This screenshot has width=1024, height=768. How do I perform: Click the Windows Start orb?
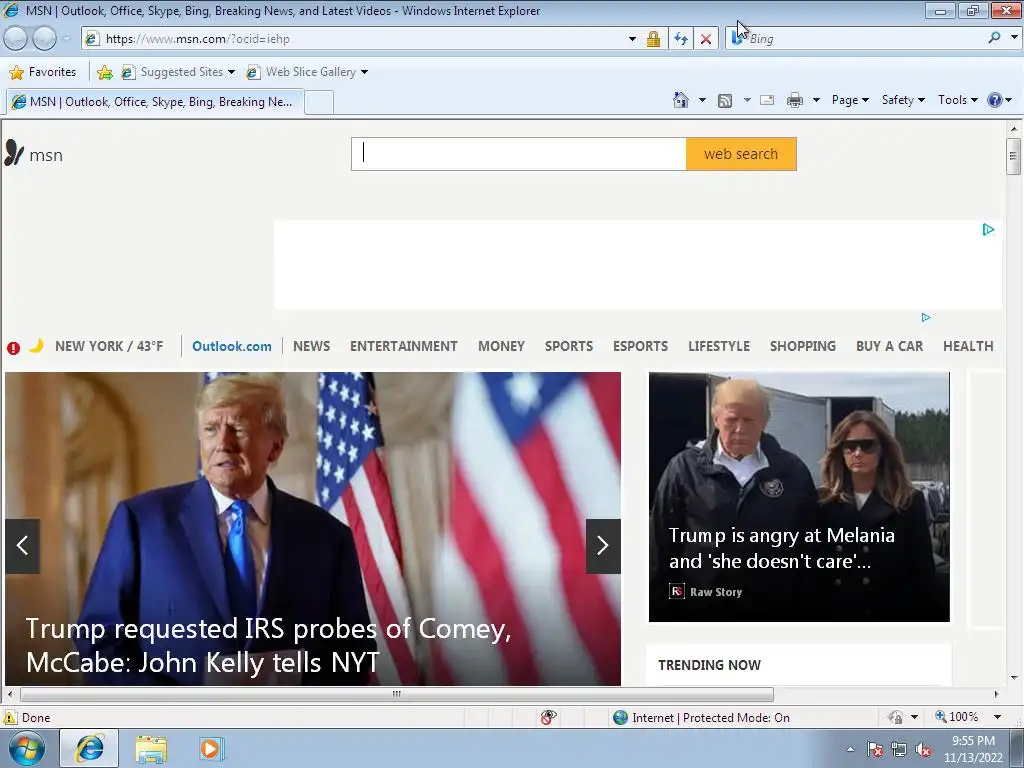coord(27,748)
